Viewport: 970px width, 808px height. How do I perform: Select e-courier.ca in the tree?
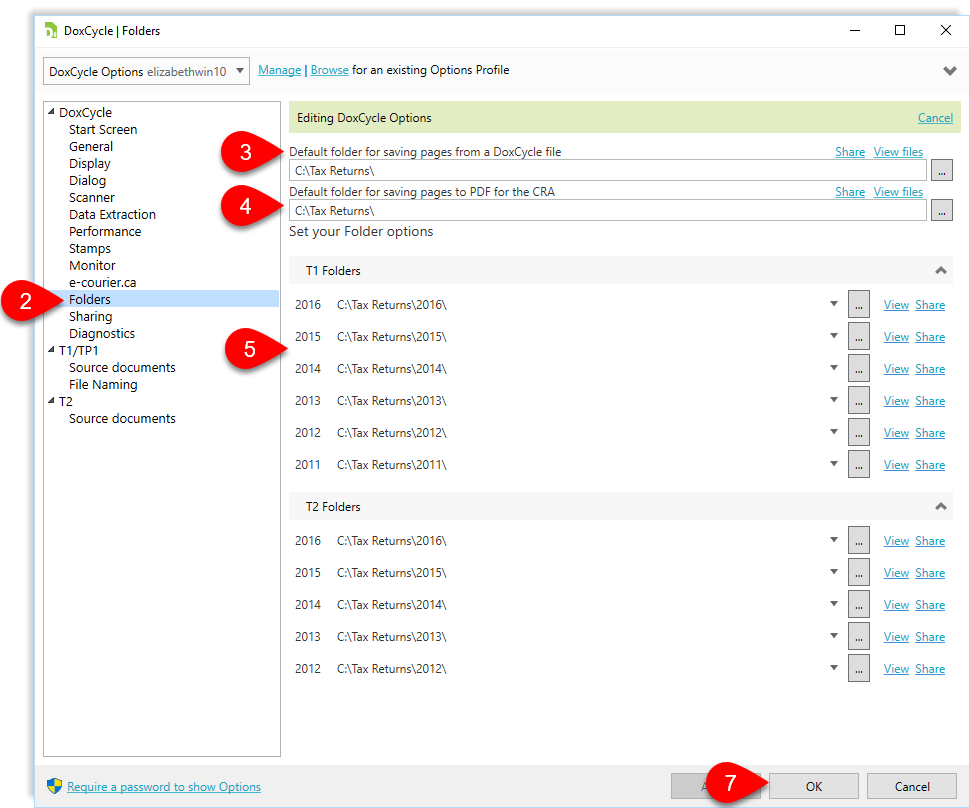click(x=102, y=283)
